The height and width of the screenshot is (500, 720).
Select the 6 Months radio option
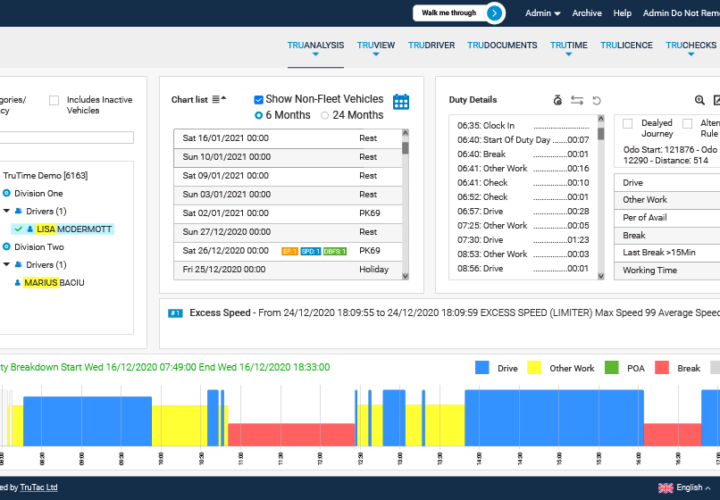(259, 115)
